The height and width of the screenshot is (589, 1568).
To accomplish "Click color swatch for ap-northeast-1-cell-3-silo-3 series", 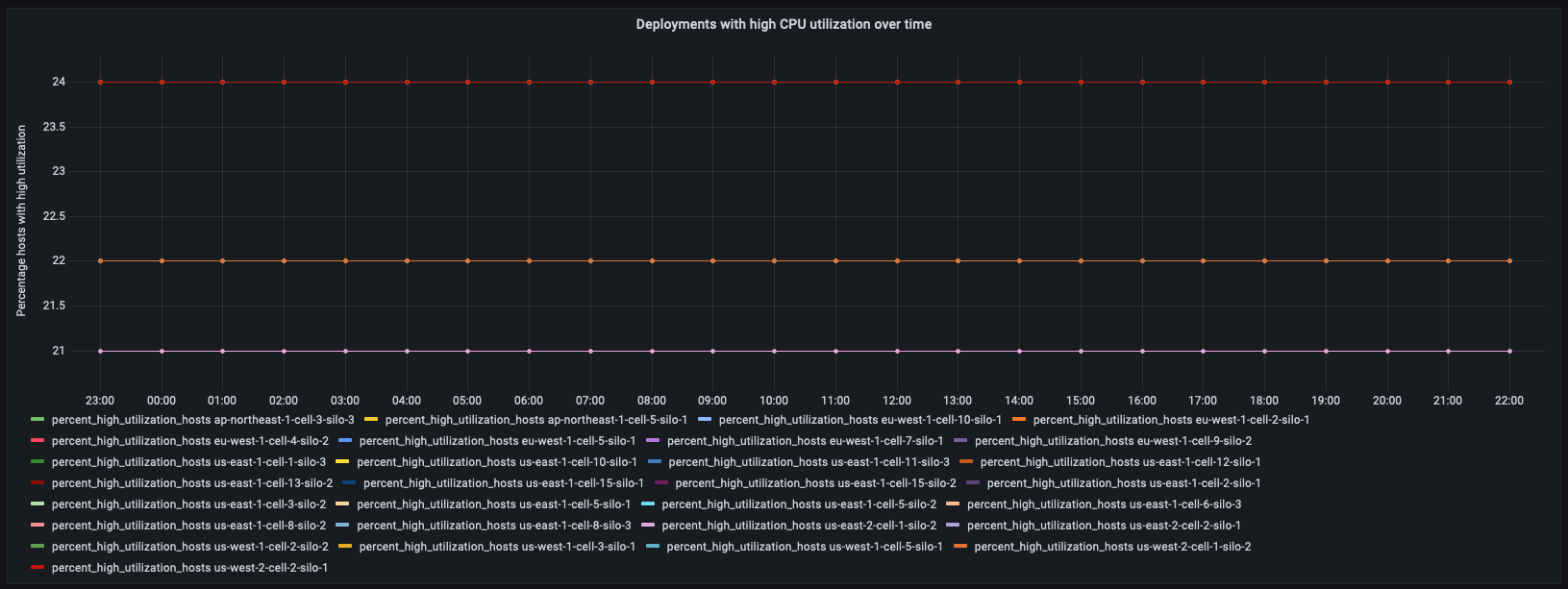I will [x=37, y=420].
